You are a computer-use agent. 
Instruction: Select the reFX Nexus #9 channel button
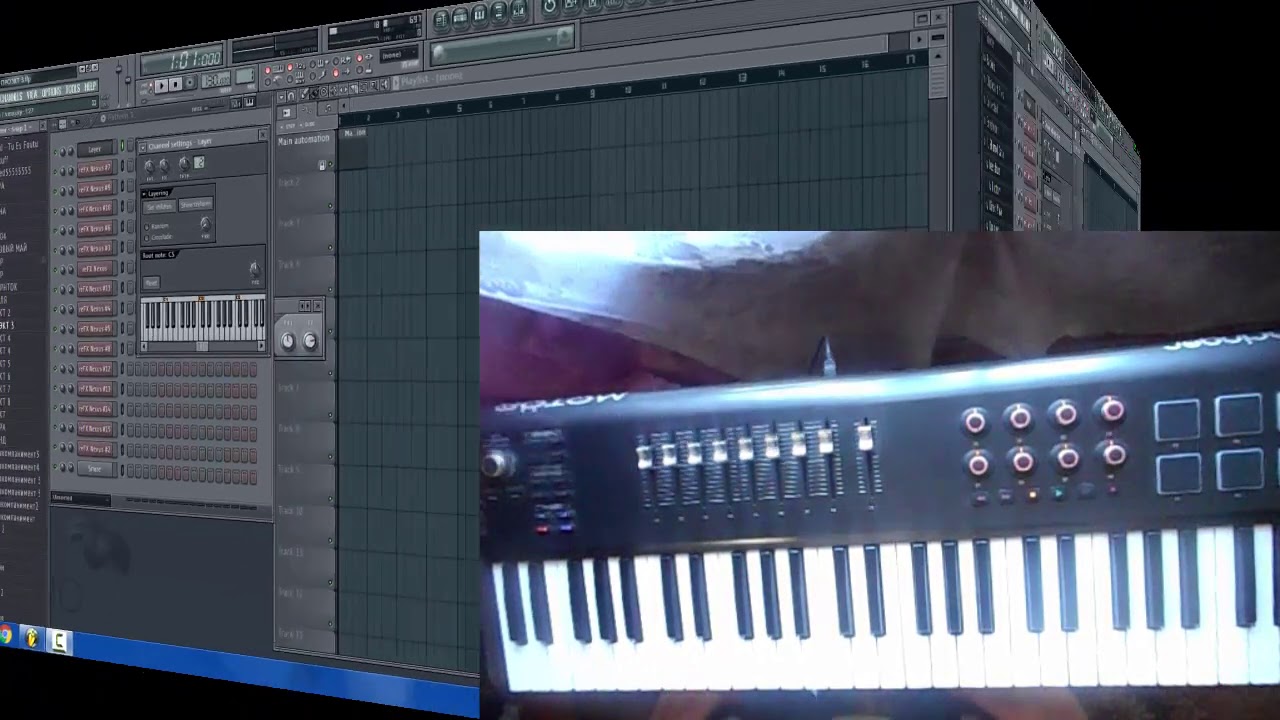coord(96,188)
